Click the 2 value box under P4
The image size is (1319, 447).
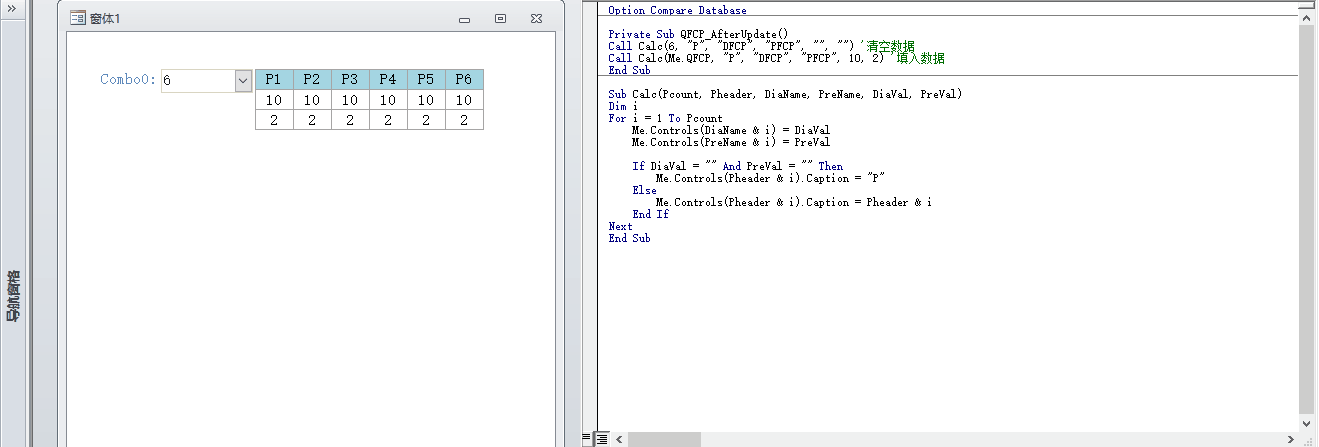pyautogui.click(x=388, y=120)
